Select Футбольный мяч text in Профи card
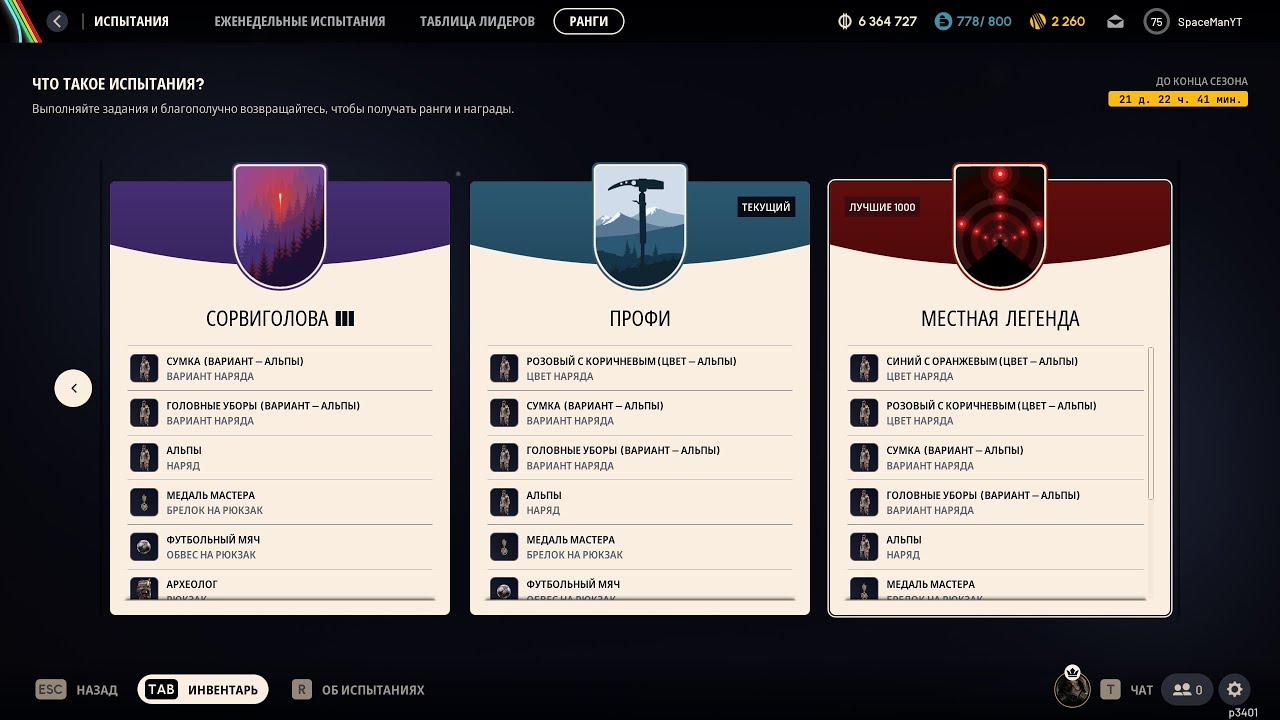This screenshot has height=720, width=1280. point(573,584)
